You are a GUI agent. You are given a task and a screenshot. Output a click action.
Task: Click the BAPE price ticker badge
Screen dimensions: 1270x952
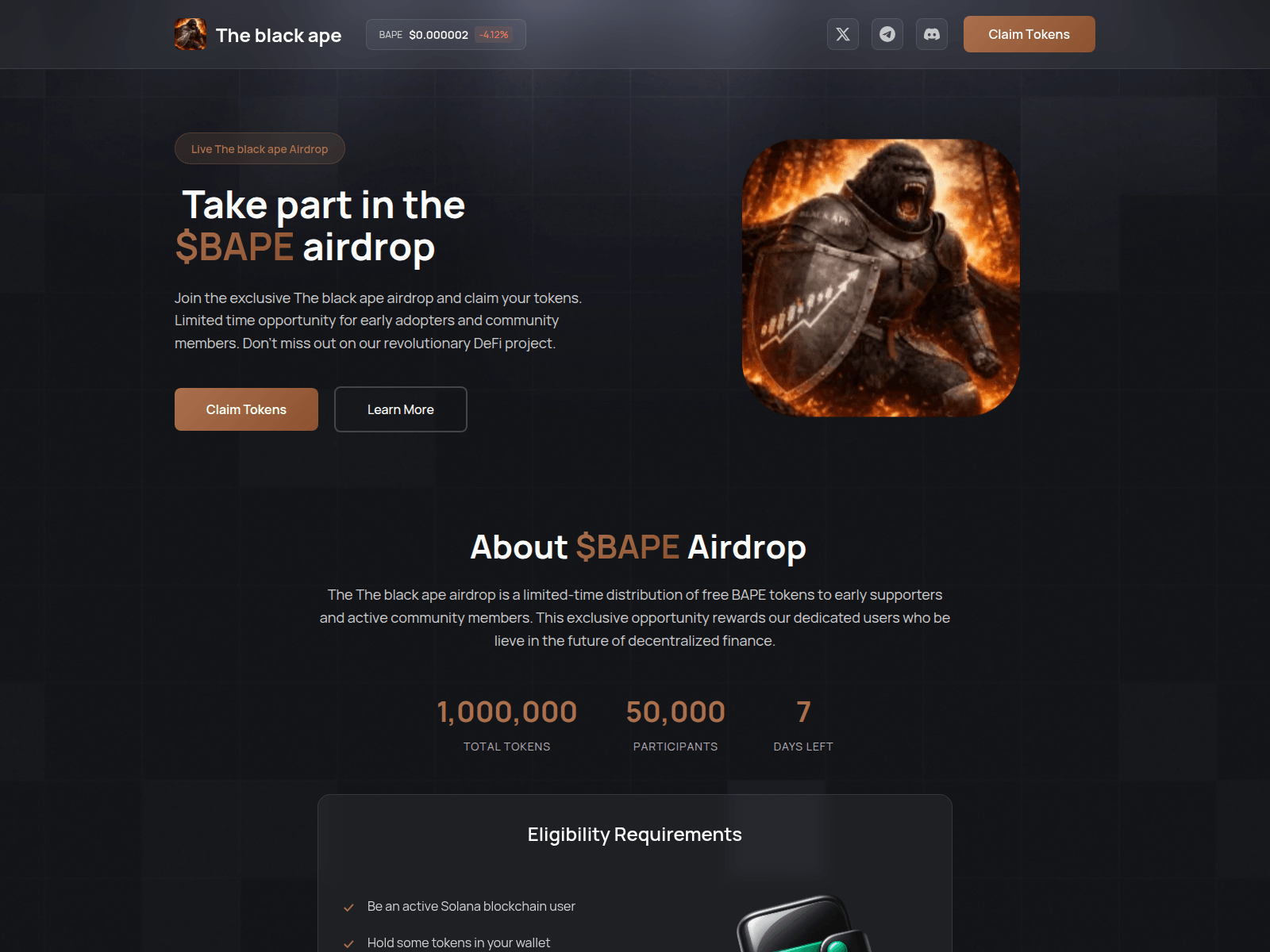446,34
